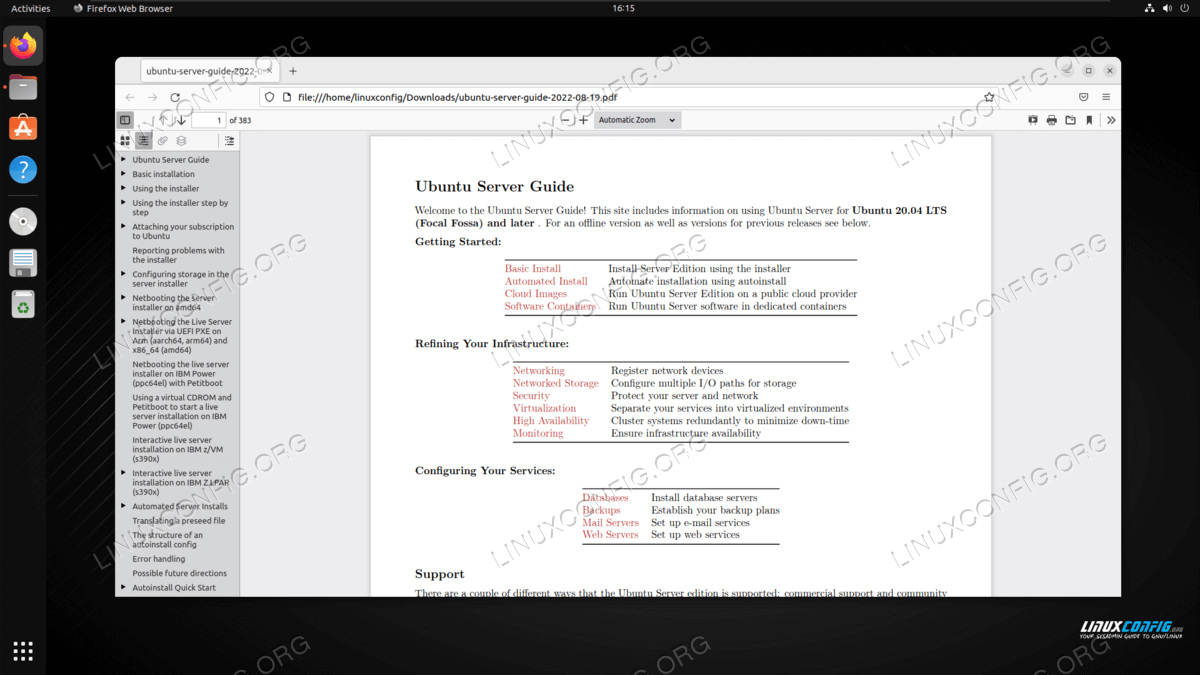Screen dimensions: 1200x675
Task: Go to the previous PDF page
Action: [164, 120]
